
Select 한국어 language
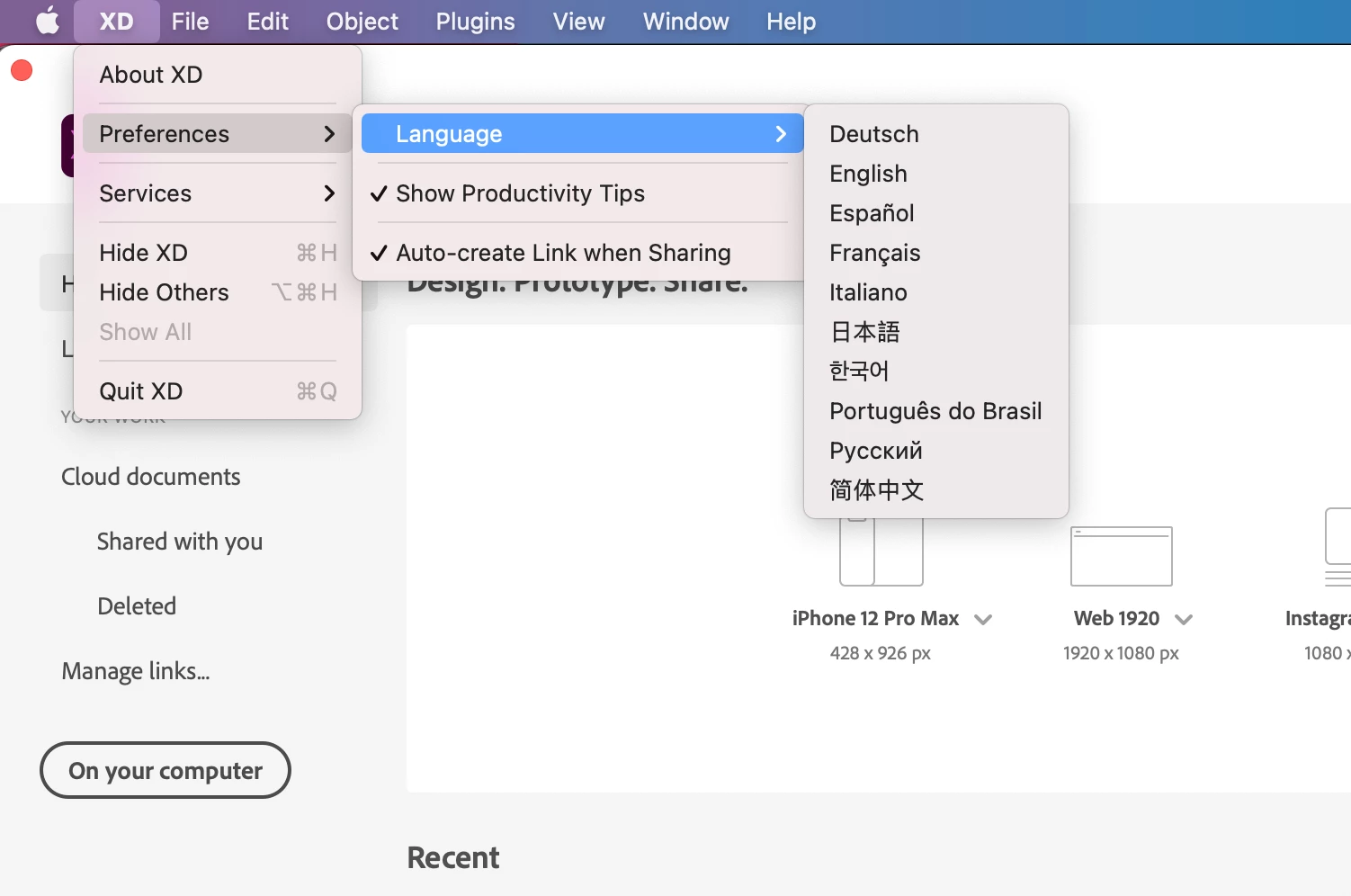click(936, 372)
